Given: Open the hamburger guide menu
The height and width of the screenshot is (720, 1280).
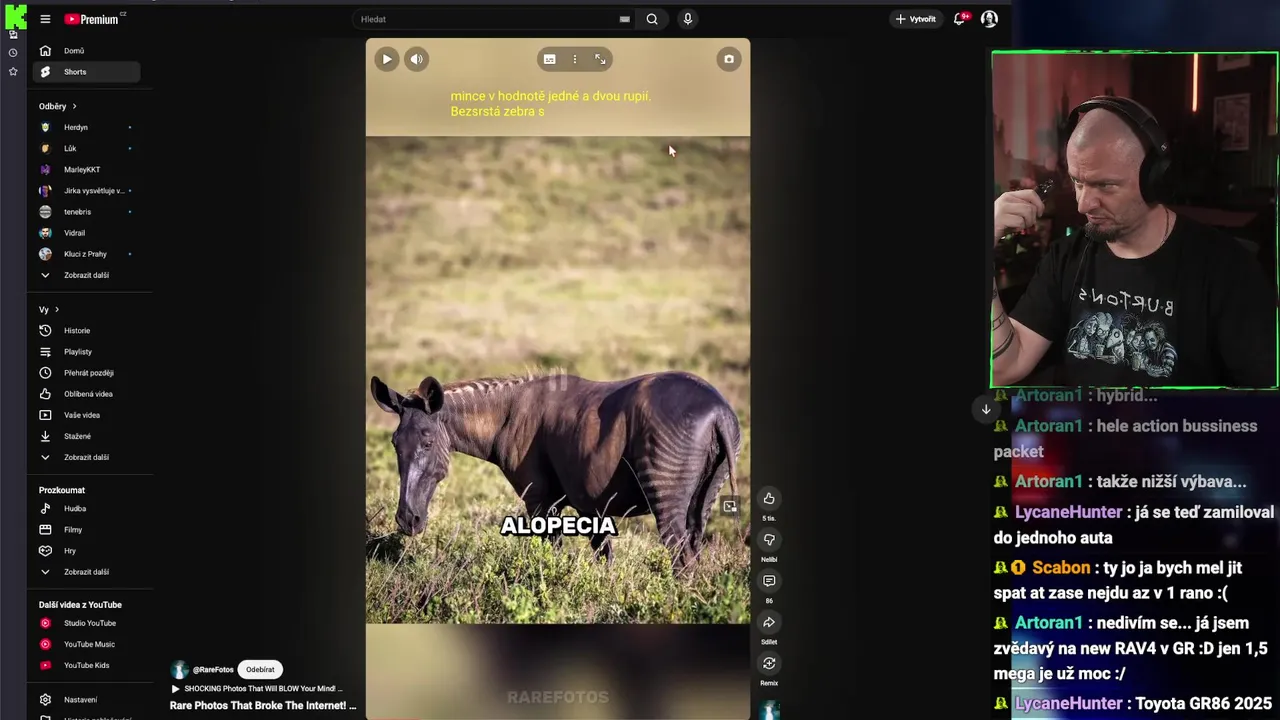Looking at the screenshot, I should point(45,19).
